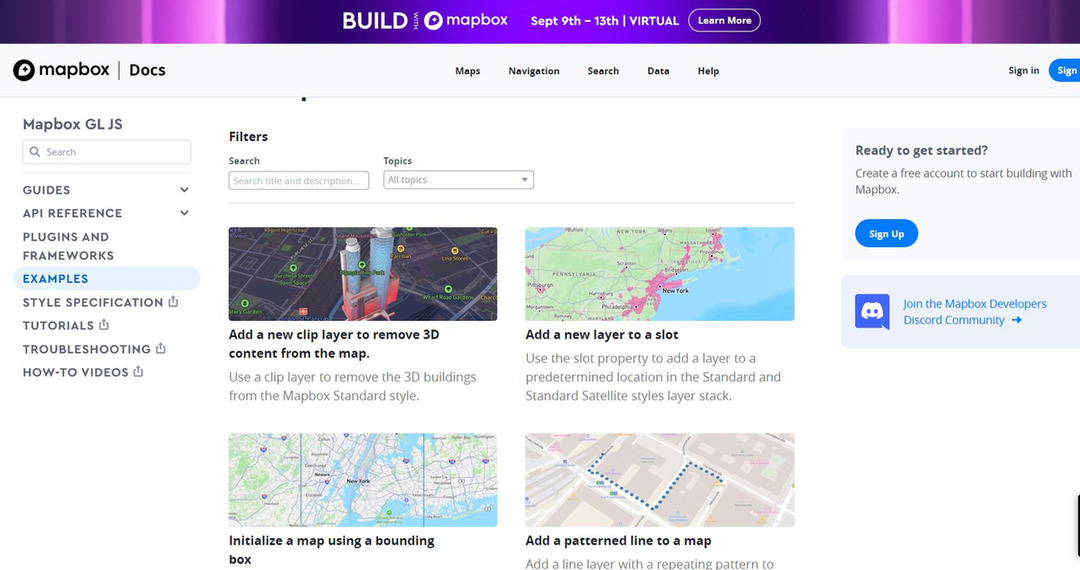This screenshot has height=570, width=1080.
Task: Open the All topics dropdown
Action: click(x=458, y=180)
